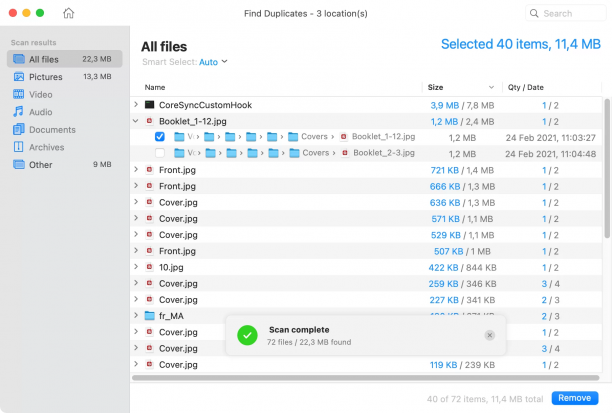Screen dimensions: 612x413
Task: Toggle Size column sort chevron
Action: click(491, 87)
